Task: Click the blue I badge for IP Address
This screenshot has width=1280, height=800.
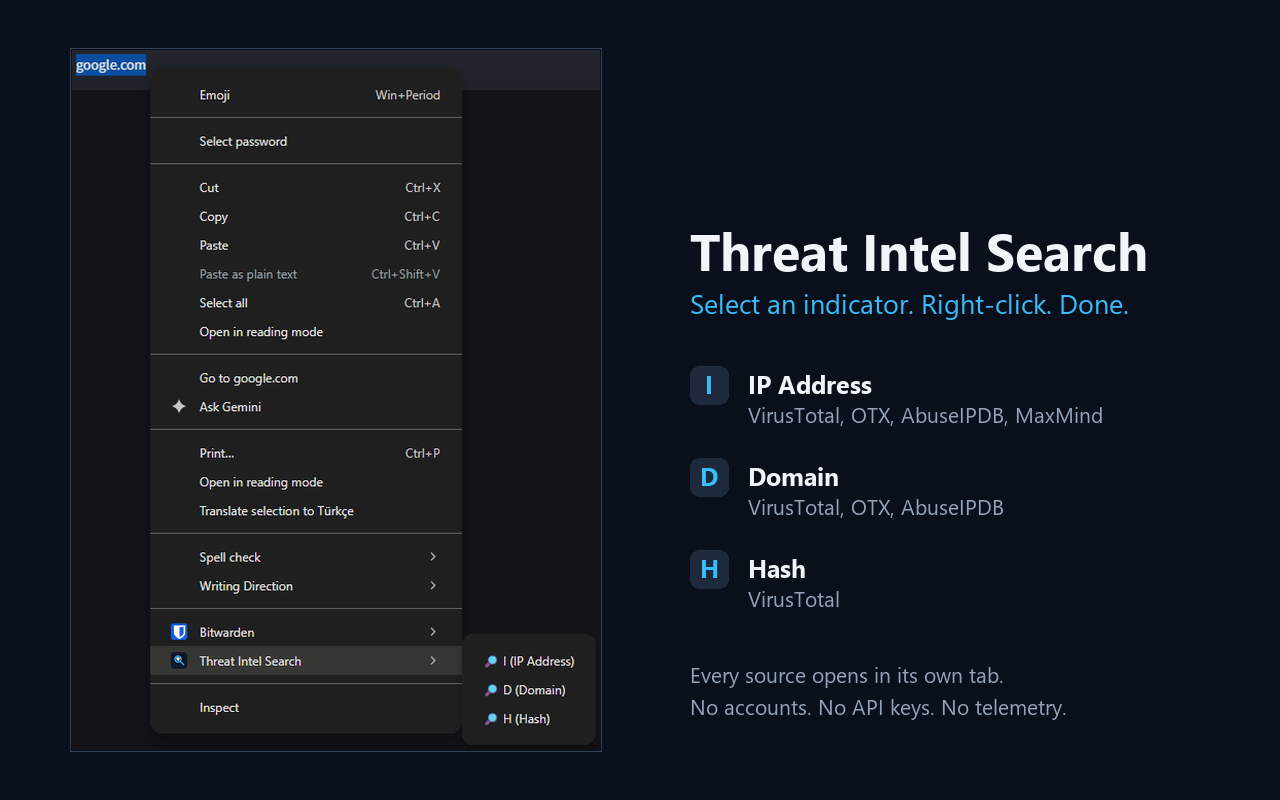Action: [709, 385]
